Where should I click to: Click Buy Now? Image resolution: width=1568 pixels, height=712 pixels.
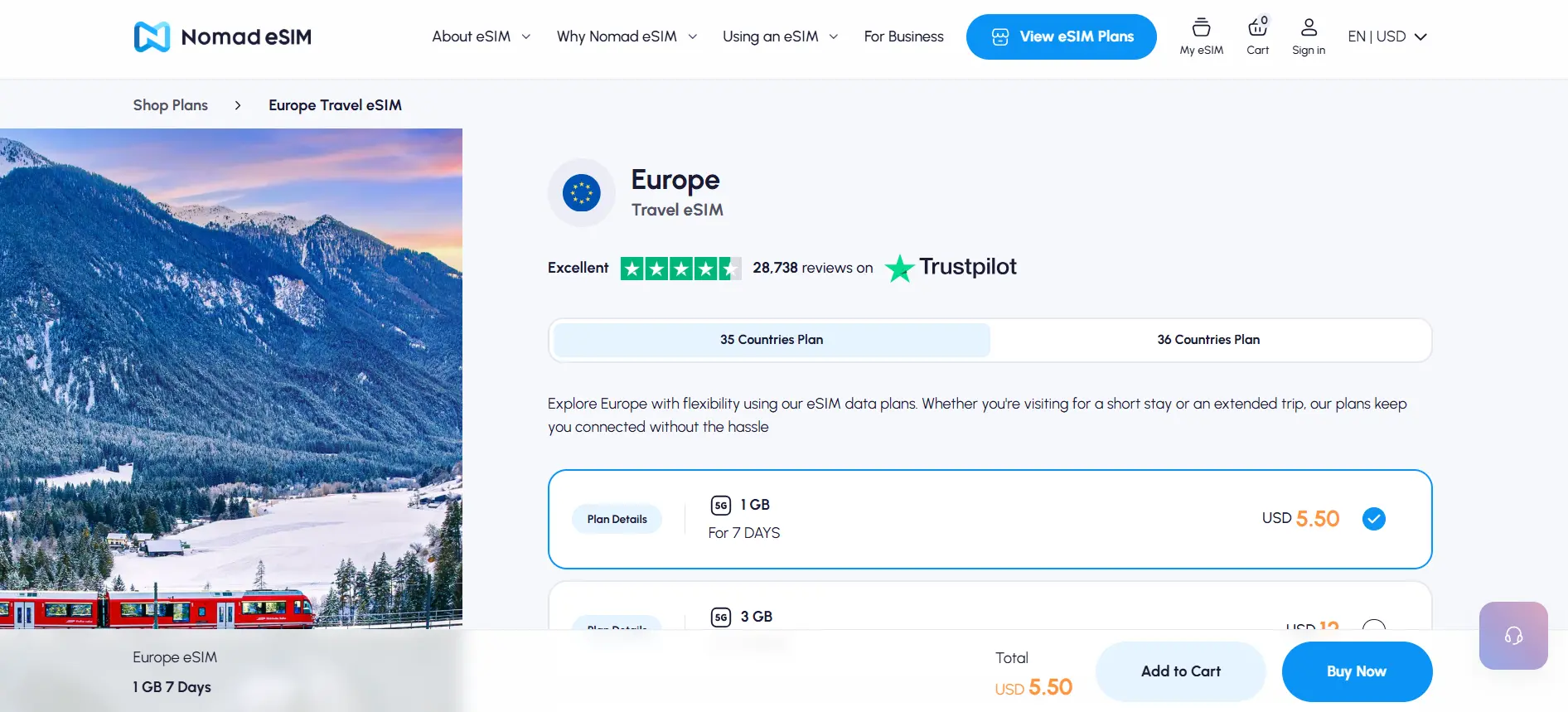click(x=1357, y=671)
